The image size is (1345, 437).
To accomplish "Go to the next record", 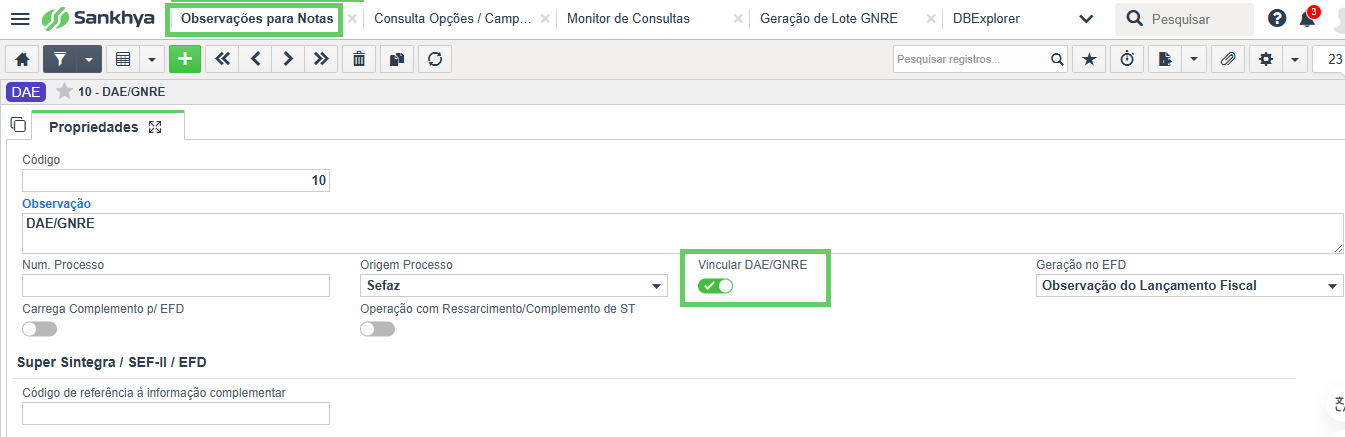I will tap(288, 59).
